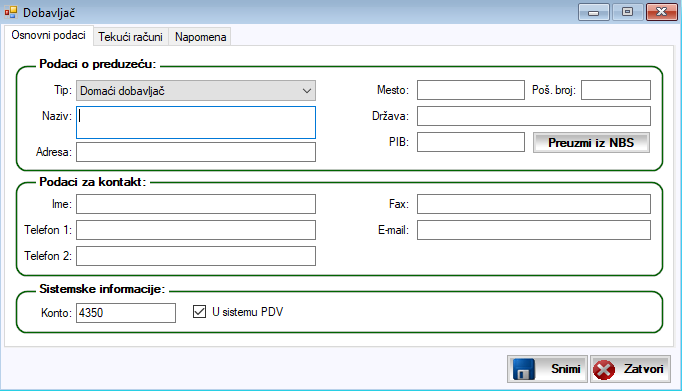The width and height of the screenshot is (682, 391).
Task: Open the Tip dropdown Domaći dobavljač
Action: pos(196,91)
